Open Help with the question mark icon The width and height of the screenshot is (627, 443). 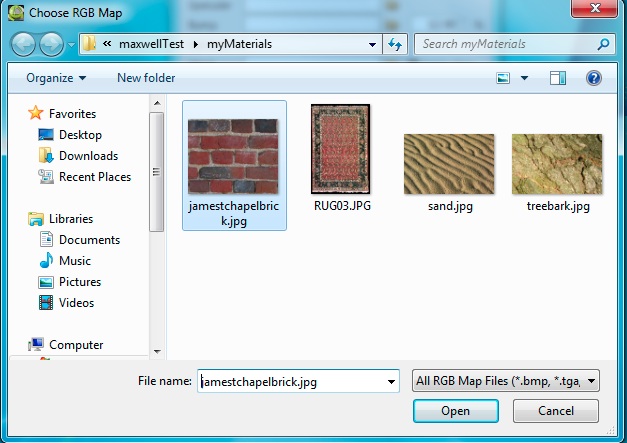(x=594, y=78)
